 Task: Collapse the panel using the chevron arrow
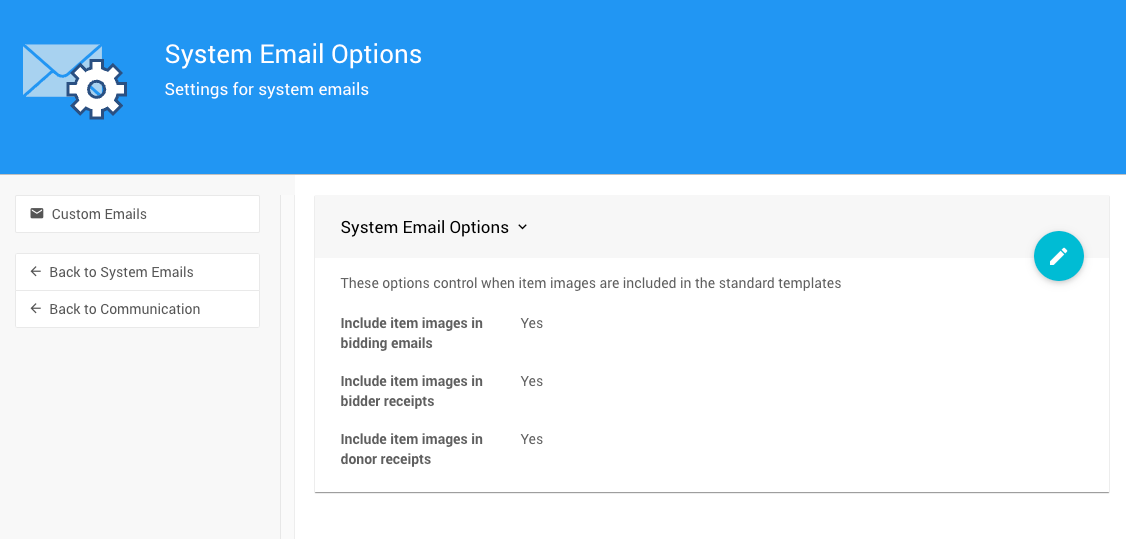(522, 228)
